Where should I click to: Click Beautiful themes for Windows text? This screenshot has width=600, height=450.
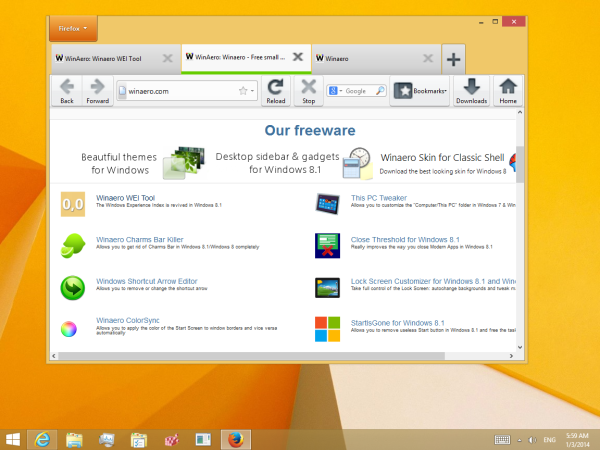[119, 163]
